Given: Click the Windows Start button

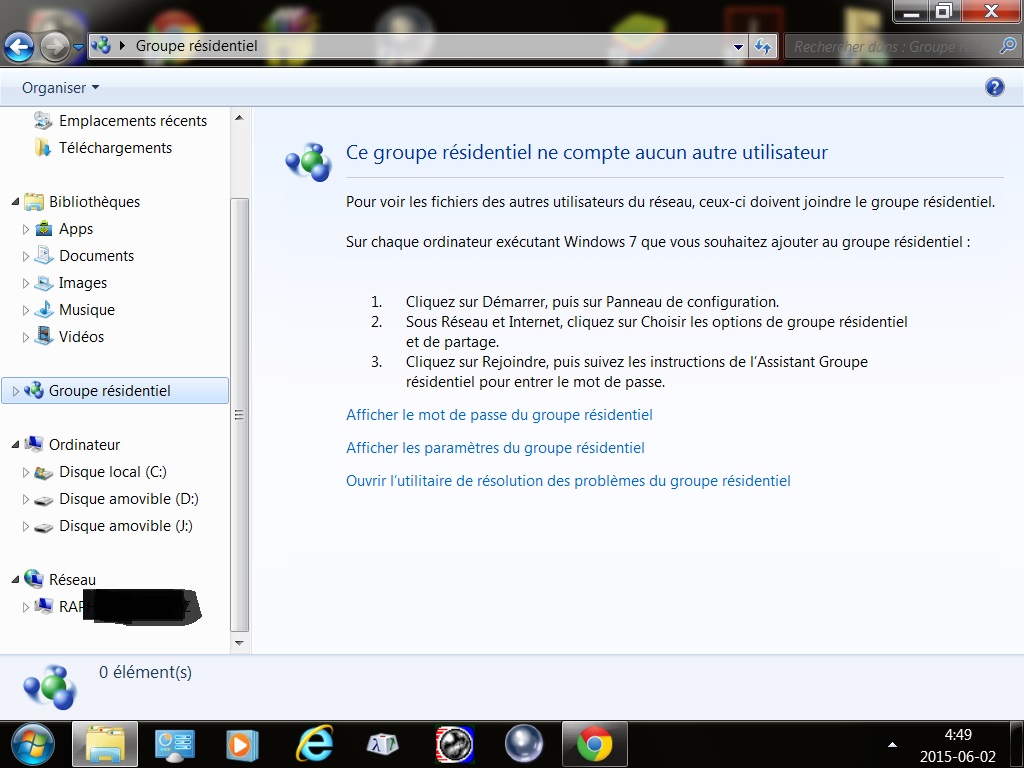Looking at the screenshot, I should (32, 744).
